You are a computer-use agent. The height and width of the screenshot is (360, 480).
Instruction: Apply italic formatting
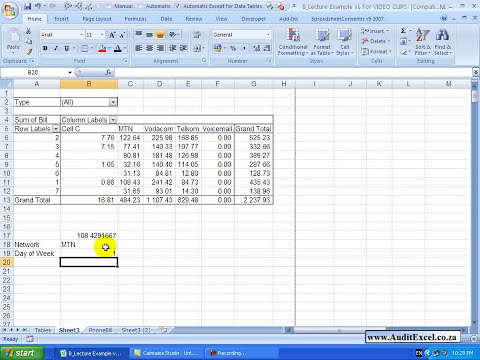click(56, 49)
